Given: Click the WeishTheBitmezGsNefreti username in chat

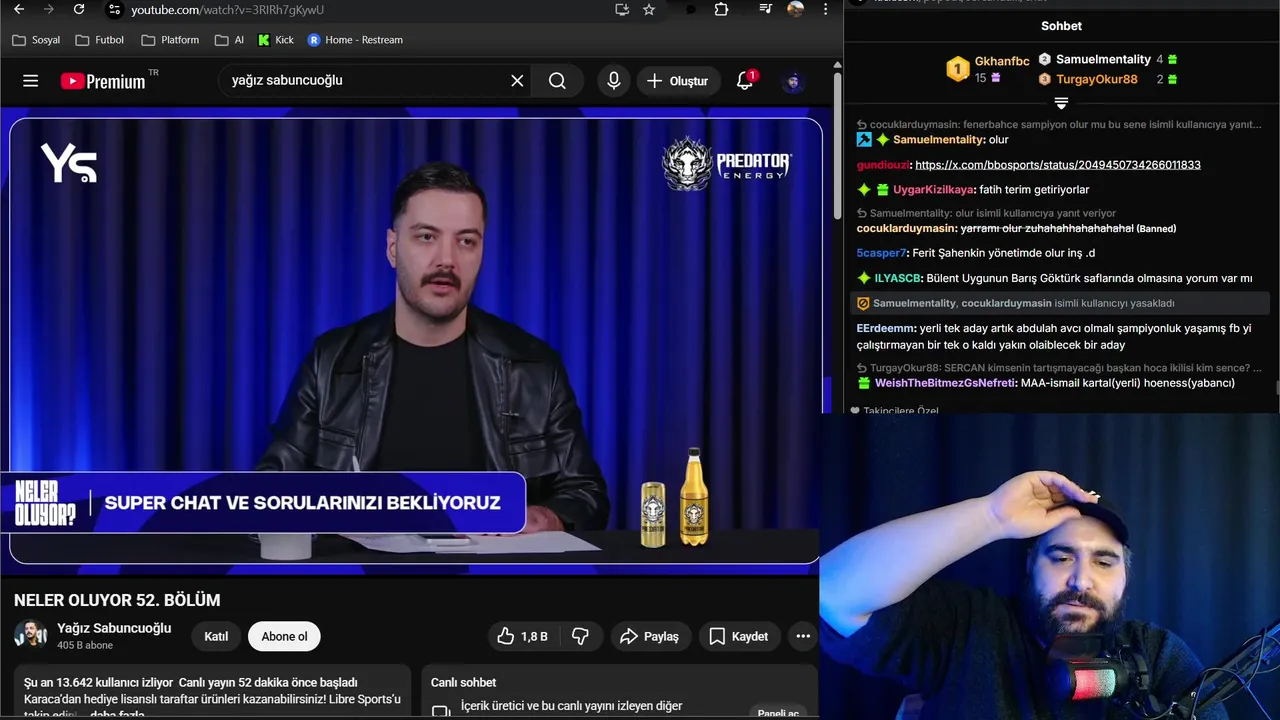Looking at the screenshot, I should [x=945, y=383].
